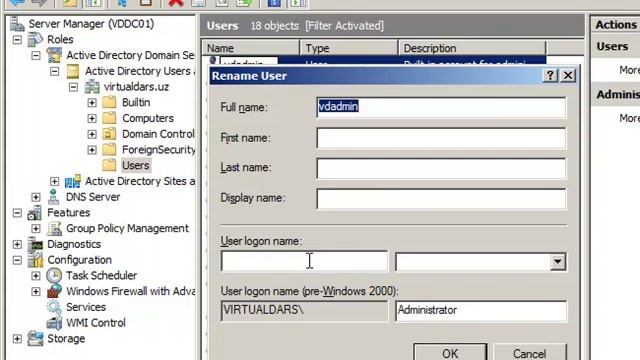The width and height of the screenshot is (640, 360).
Task: Click the User logon name text box
Action: 304,261
